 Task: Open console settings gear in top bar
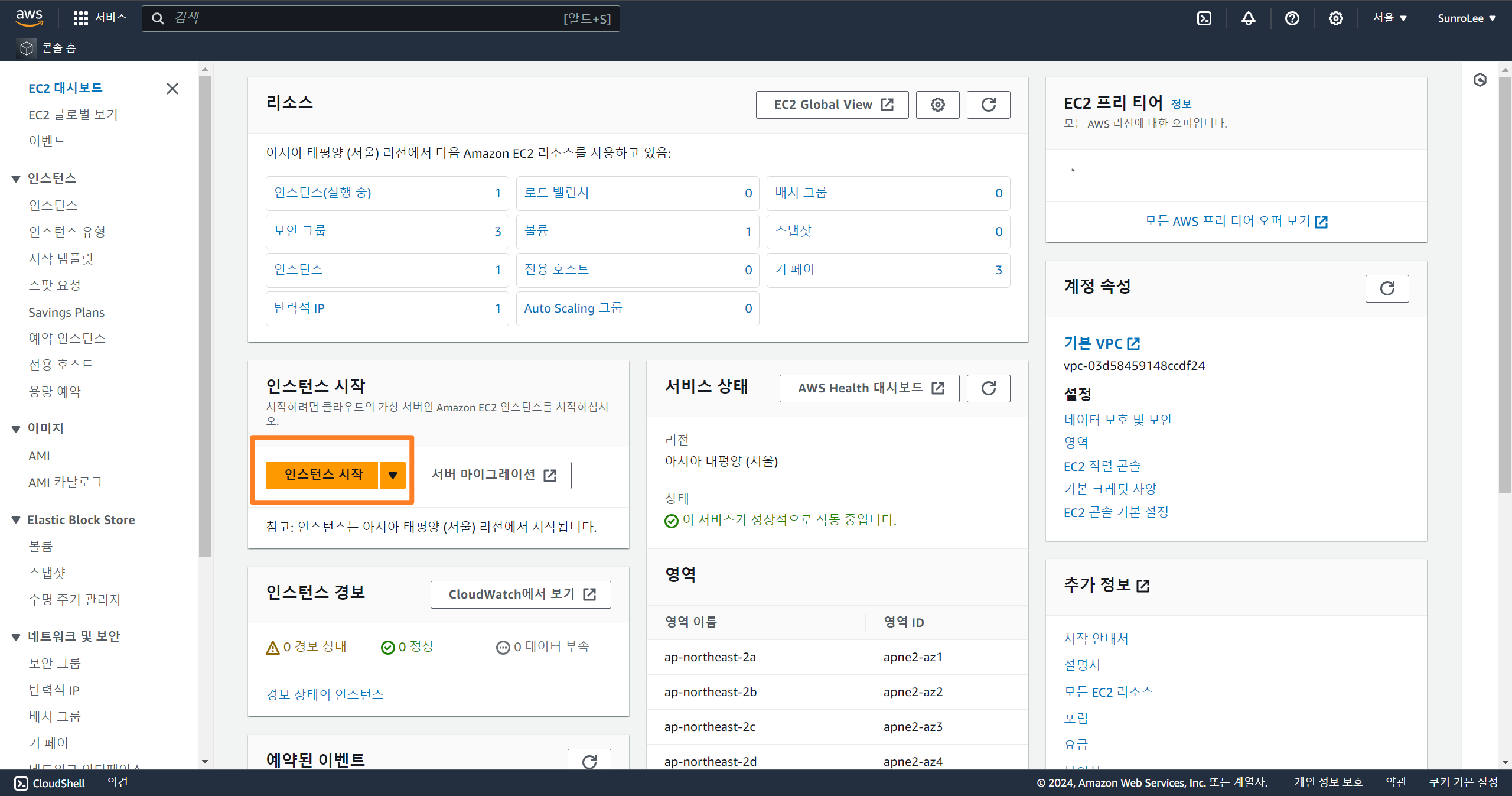click(x=1335, y=18)
